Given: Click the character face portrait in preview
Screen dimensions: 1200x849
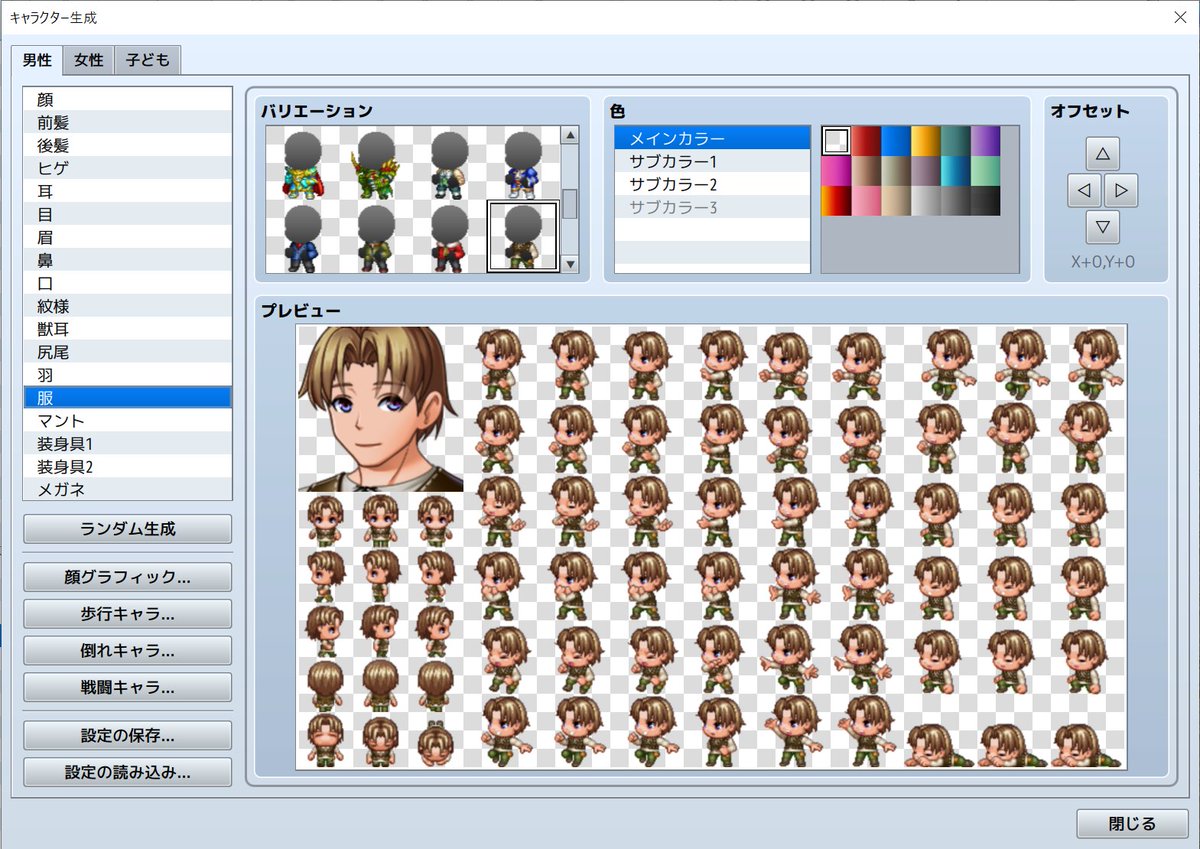Looking at the screenshot, I should coord(381,408).
